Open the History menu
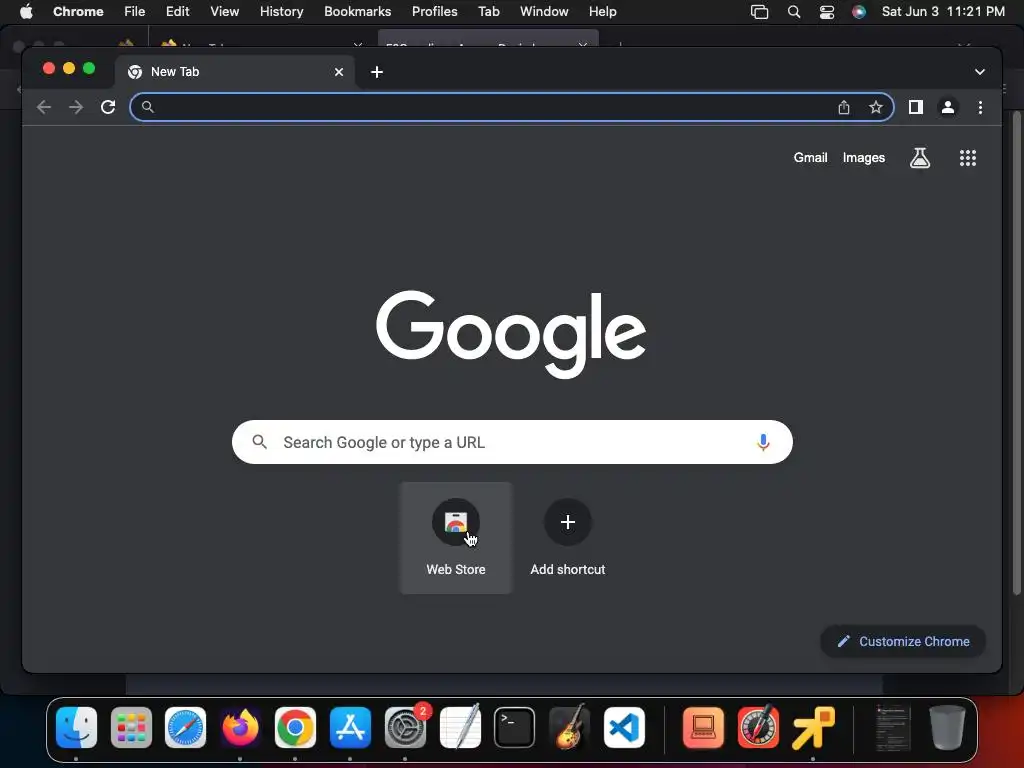1024x768 pixels. click(x=281, y=11)
